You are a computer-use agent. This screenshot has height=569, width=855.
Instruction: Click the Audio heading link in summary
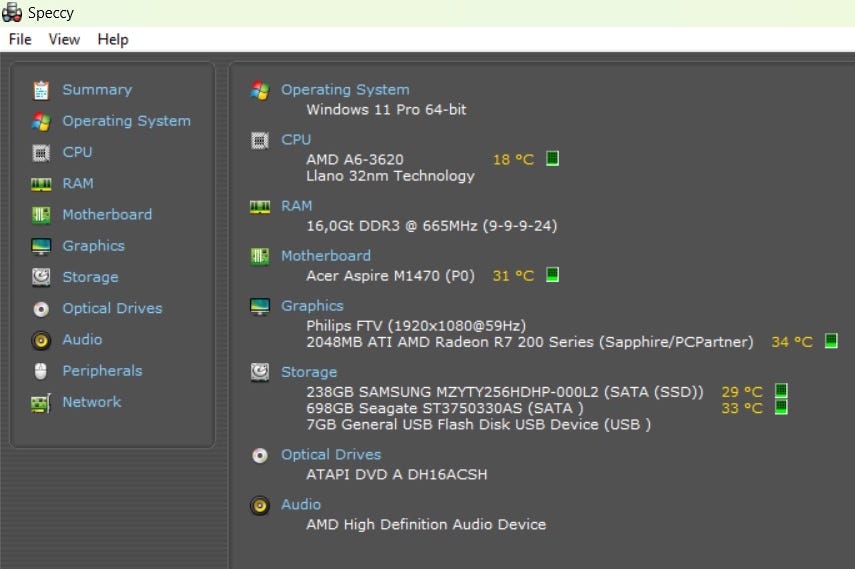coord(301,505)
